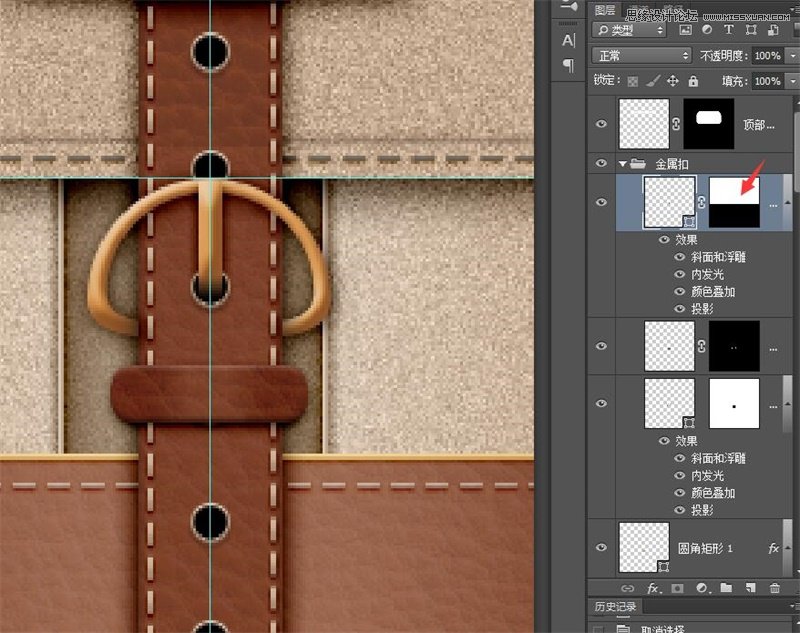Toggle visibility of selected masked shape layer

click(x=601, y=202)
